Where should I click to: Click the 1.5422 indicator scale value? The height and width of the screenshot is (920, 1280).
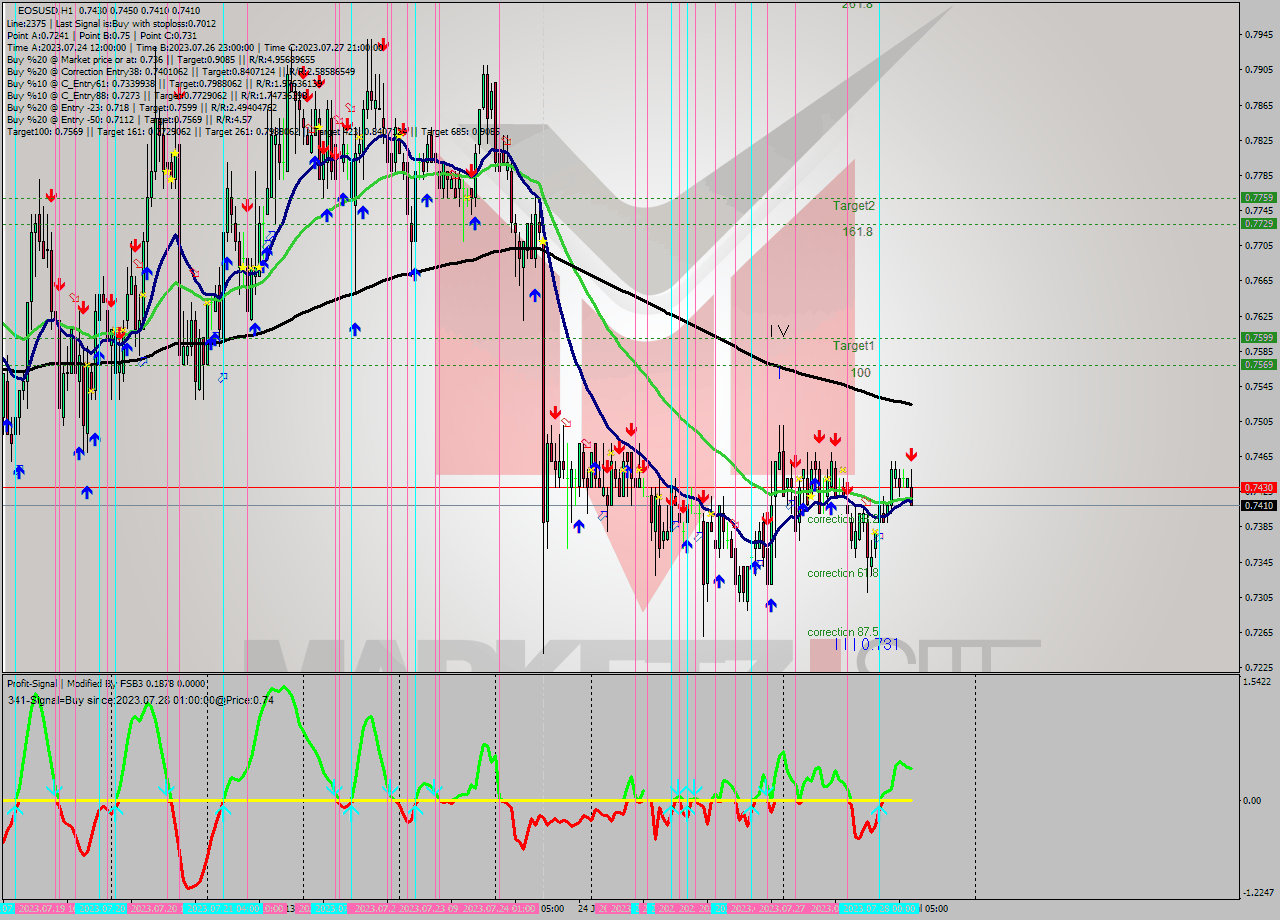coord(1258,682)
